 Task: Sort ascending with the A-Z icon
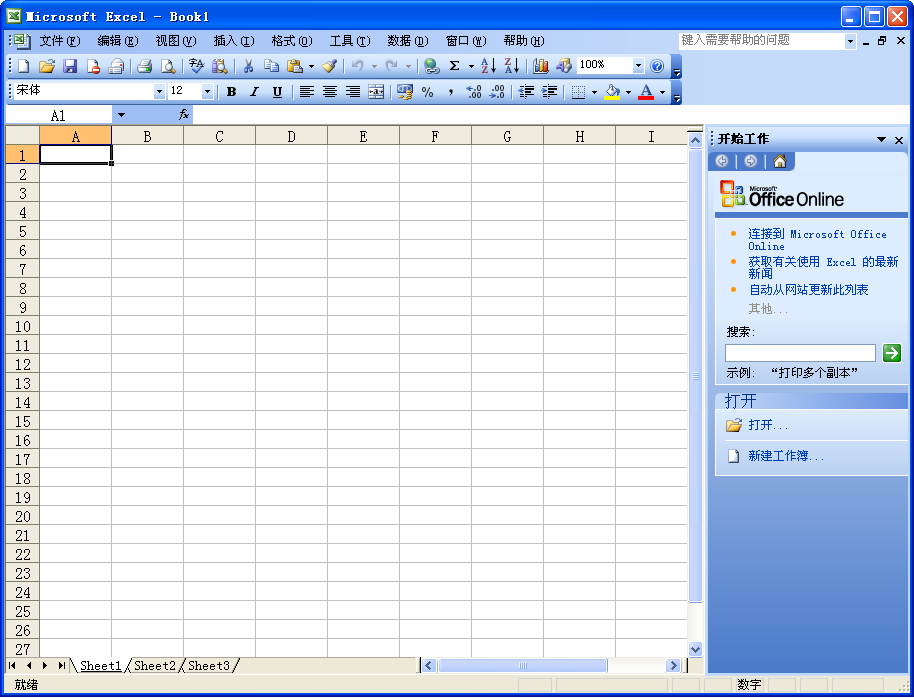[x=488, y=66]
